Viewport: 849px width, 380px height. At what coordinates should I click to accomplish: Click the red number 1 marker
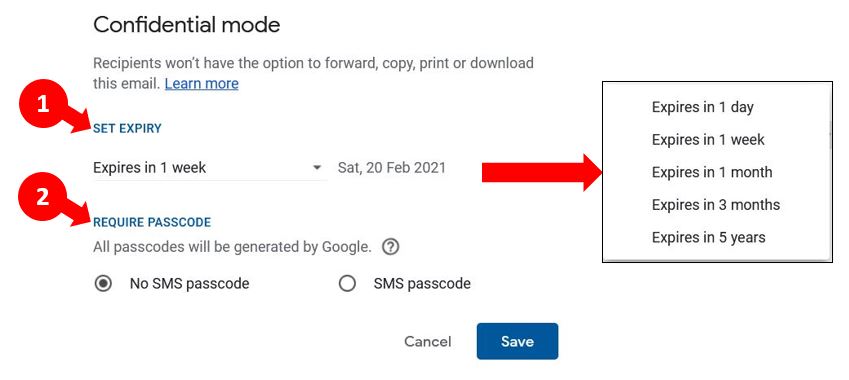(43, 105)
